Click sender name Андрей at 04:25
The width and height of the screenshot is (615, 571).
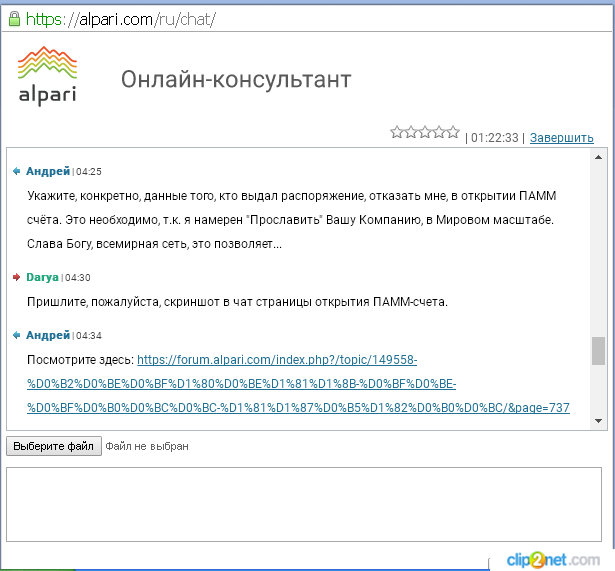48,171
